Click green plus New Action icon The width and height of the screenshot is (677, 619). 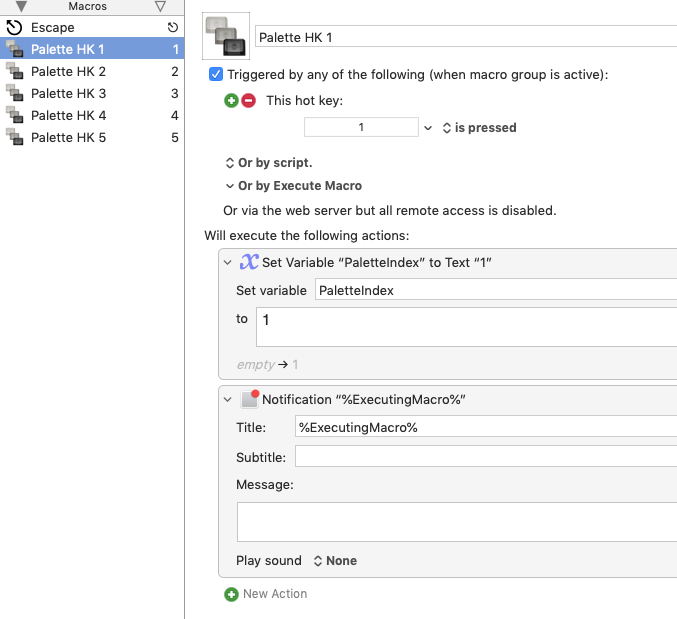pos(232,594)
